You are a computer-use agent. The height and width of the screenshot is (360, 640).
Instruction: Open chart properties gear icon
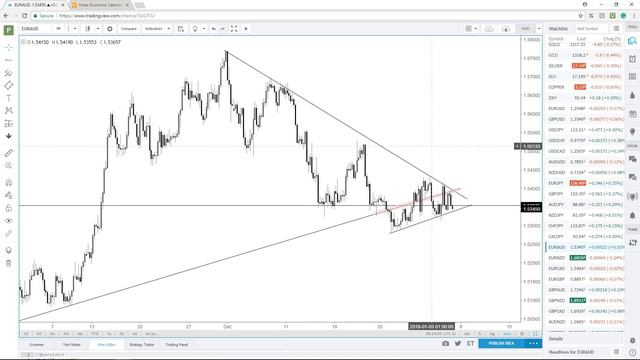coord(110,29)
